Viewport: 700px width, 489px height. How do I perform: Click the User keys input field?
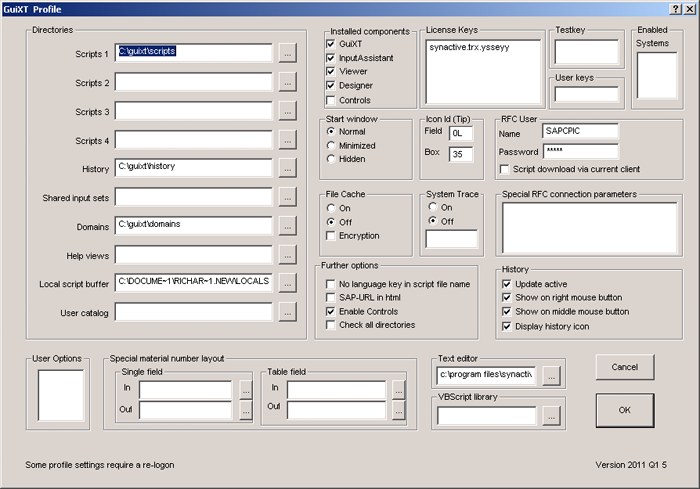587,94
